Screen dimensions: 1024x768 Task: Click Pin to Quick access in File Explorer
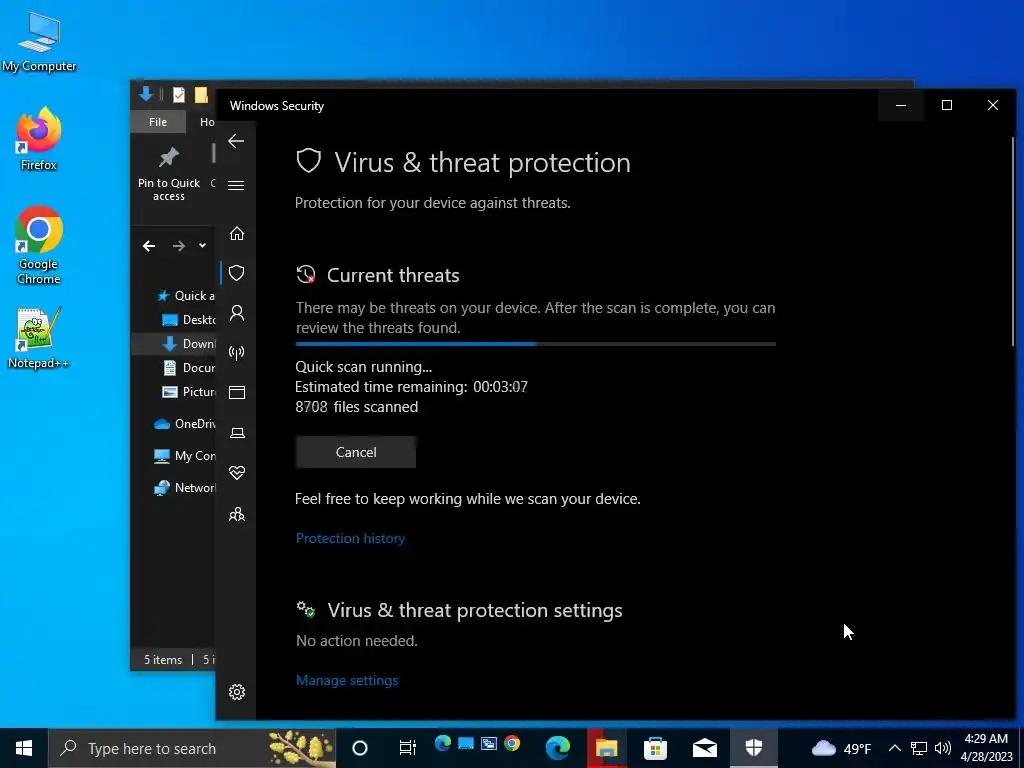point(168,174)
